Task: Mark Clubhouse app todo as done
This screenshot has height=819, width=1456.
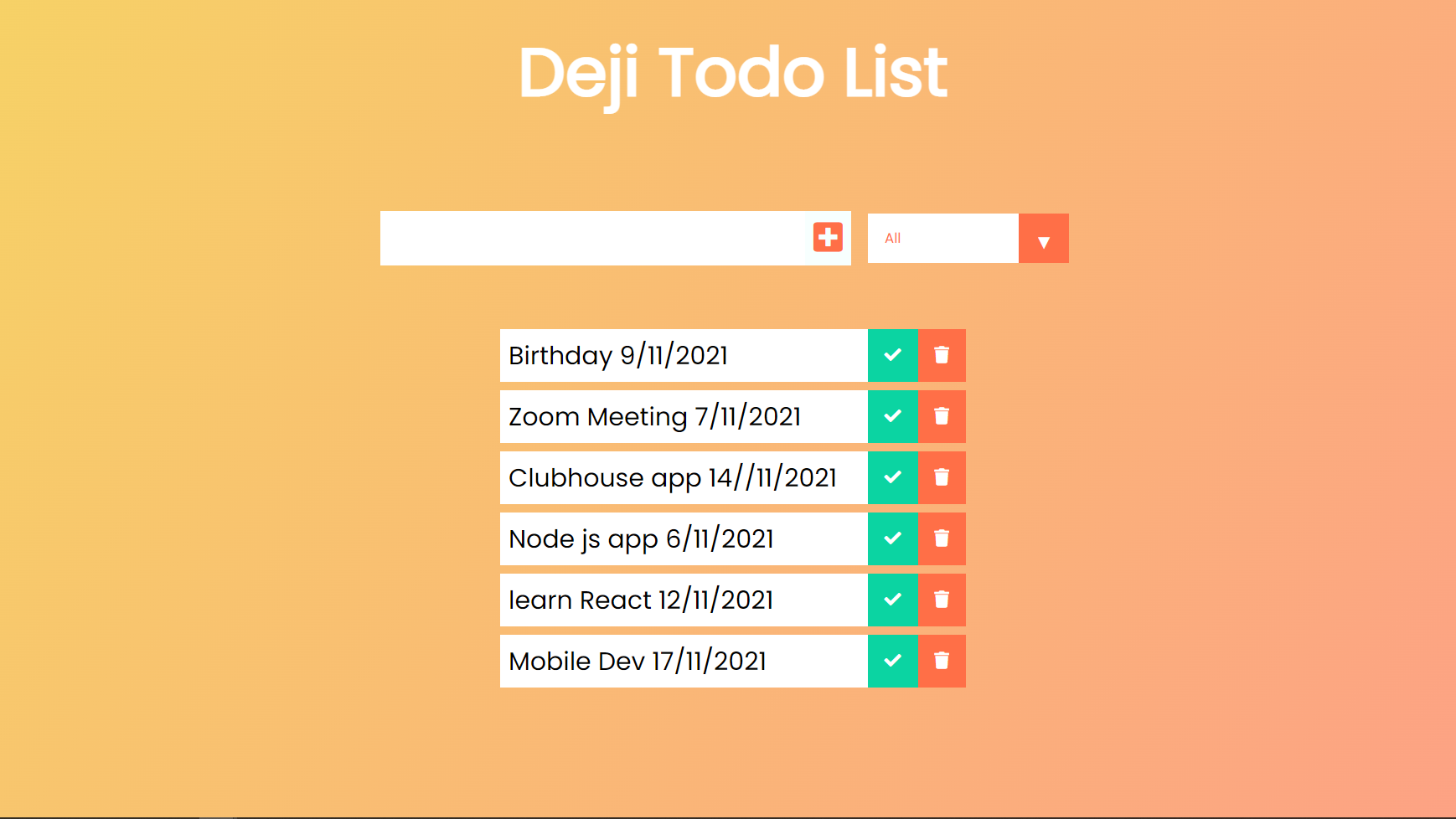Action: [893, 477]
